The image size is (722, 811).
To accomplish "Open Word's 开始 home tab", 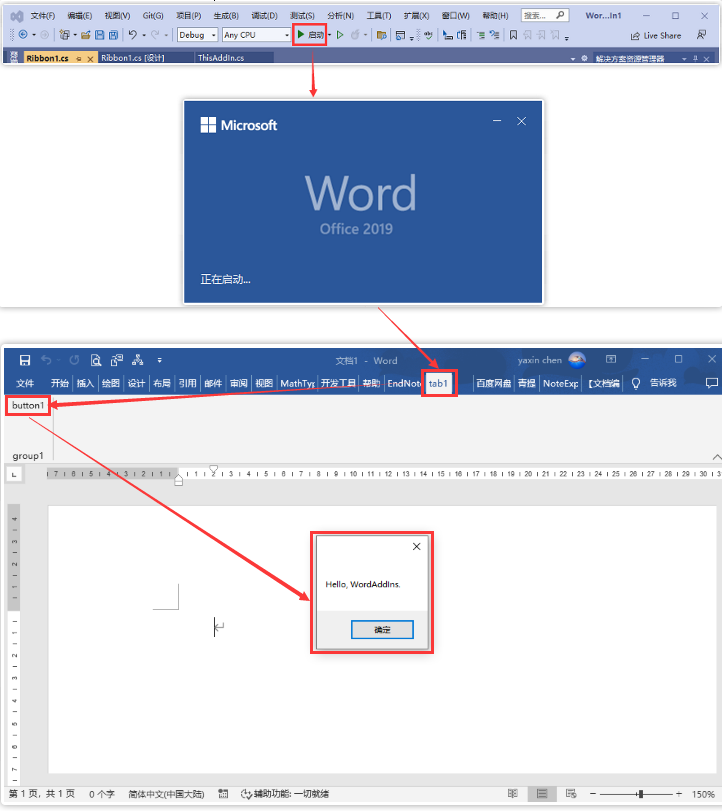I will (x=59, y=383).
